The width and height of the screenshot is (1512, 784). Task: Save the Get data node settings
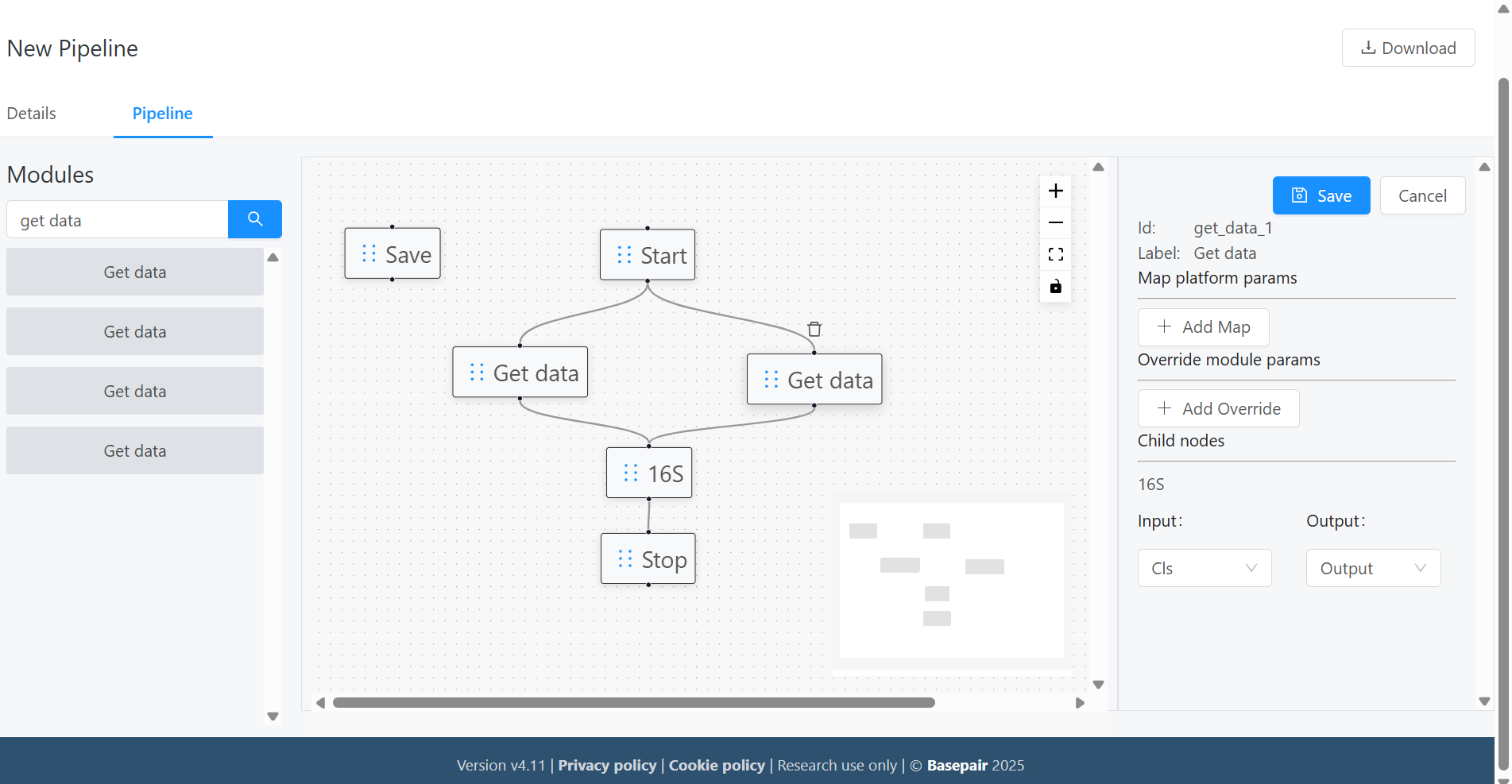pyautogui.click(x=1321, y=195)
